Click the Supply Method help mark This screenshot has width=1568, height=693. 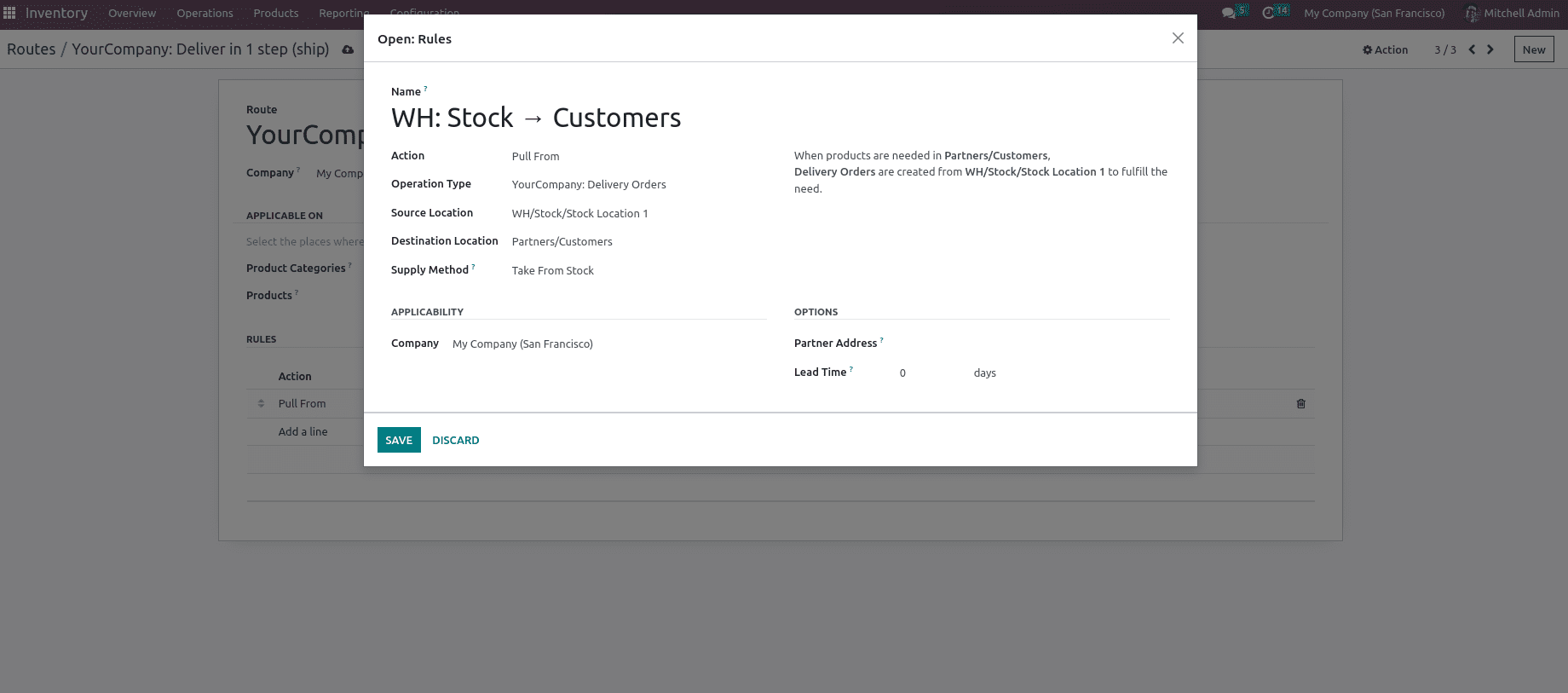(474, 267)
